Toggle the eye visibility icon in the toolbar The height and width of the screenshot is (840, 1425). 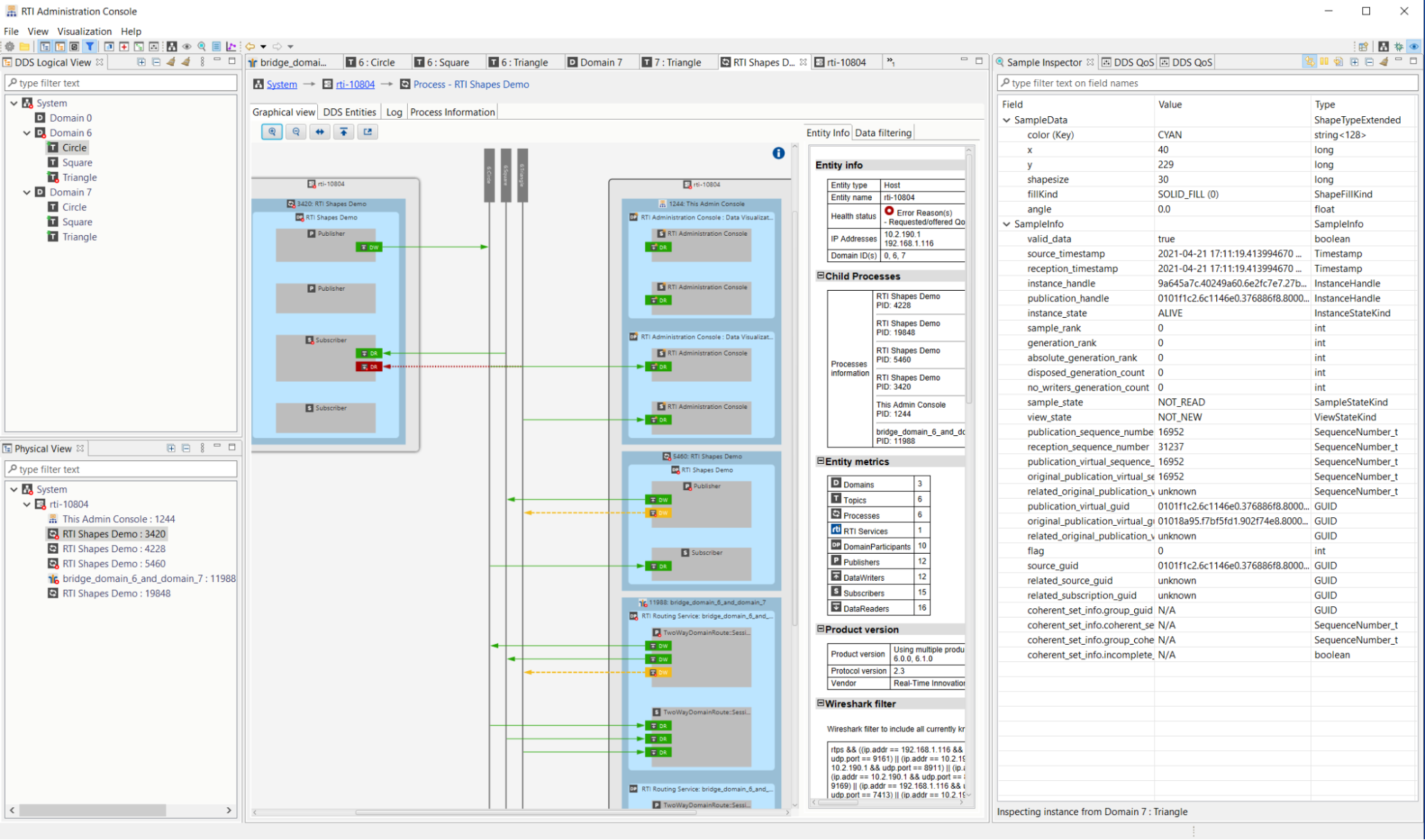pos(187,46)
